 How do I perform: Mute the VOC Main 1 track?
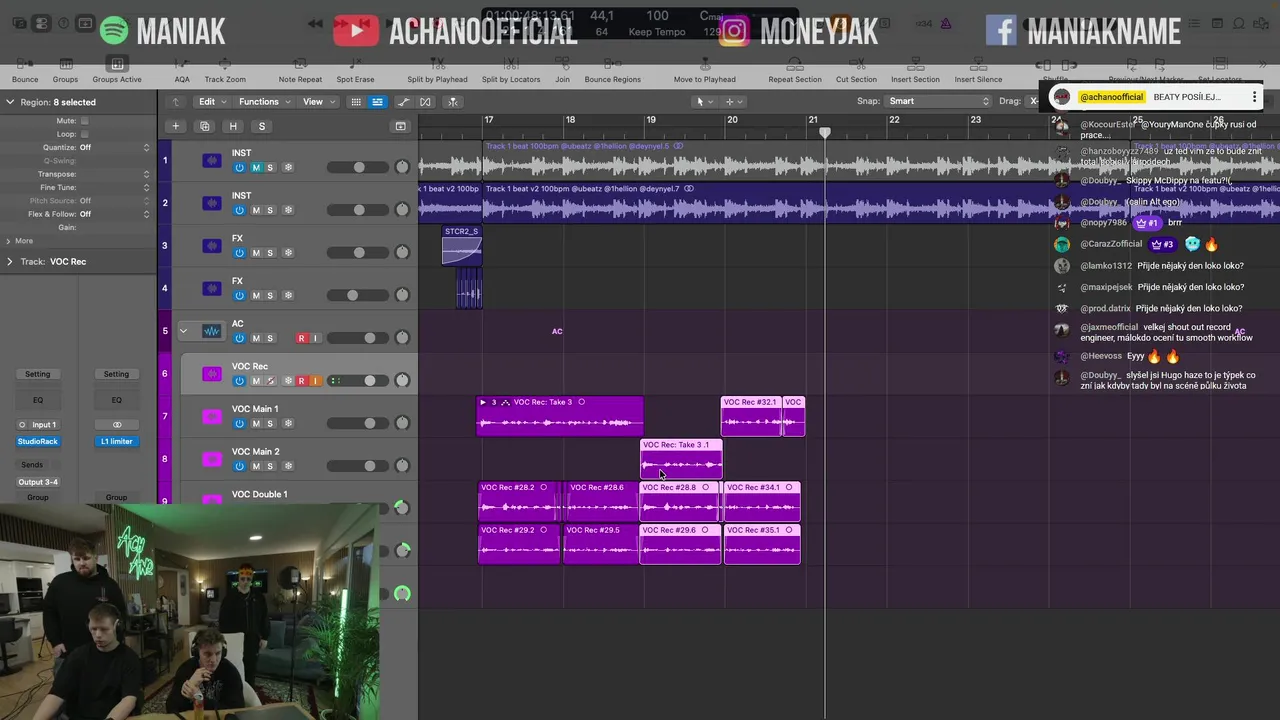coord(256,424)
